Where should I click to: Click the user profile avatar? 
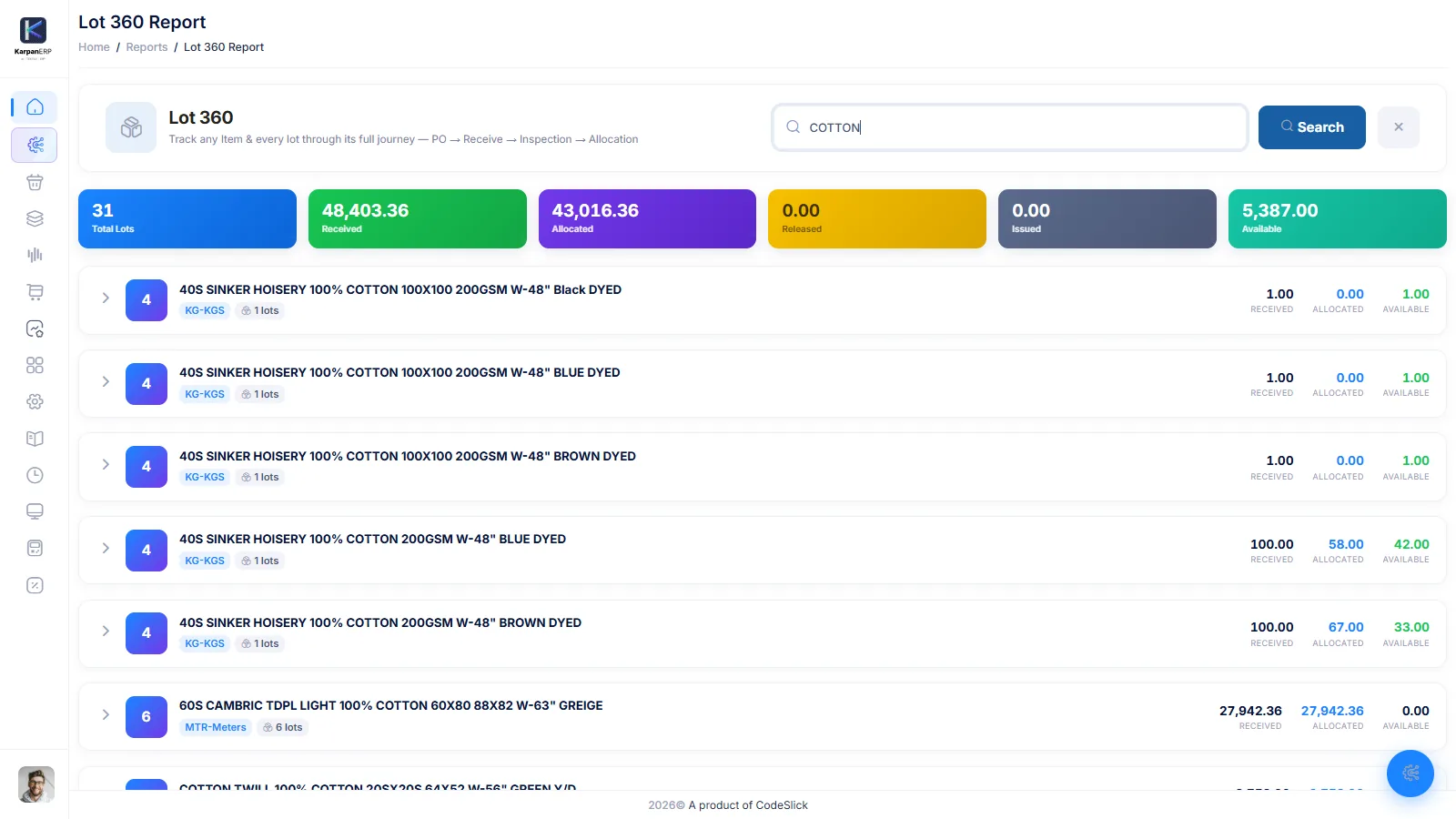pos(36,784)
